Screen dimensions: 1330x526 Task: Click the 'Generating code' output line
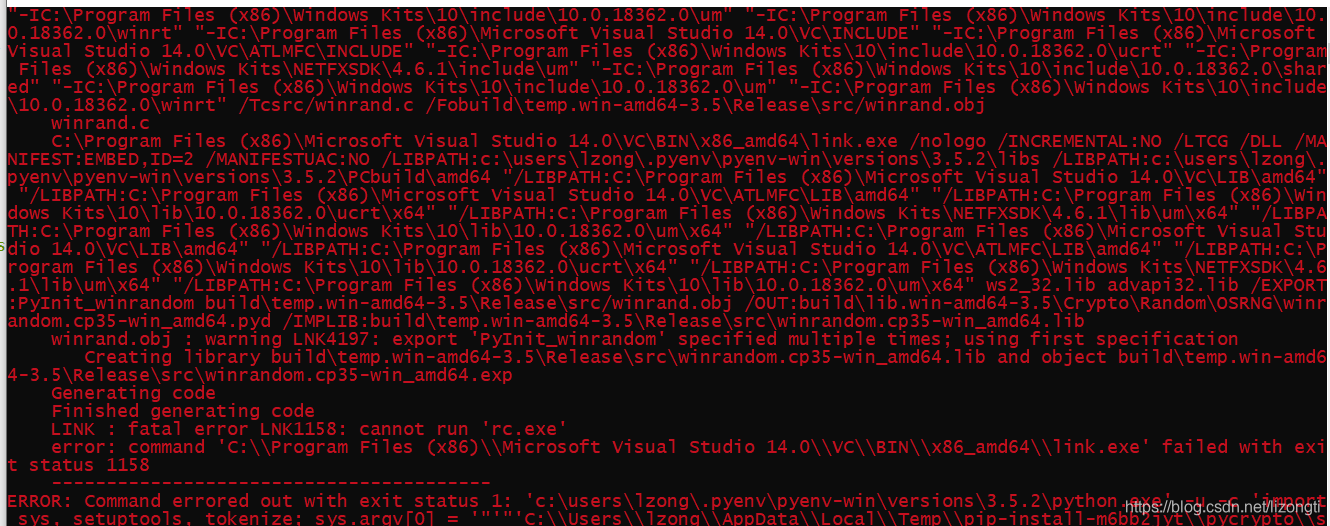click(133, 393)
